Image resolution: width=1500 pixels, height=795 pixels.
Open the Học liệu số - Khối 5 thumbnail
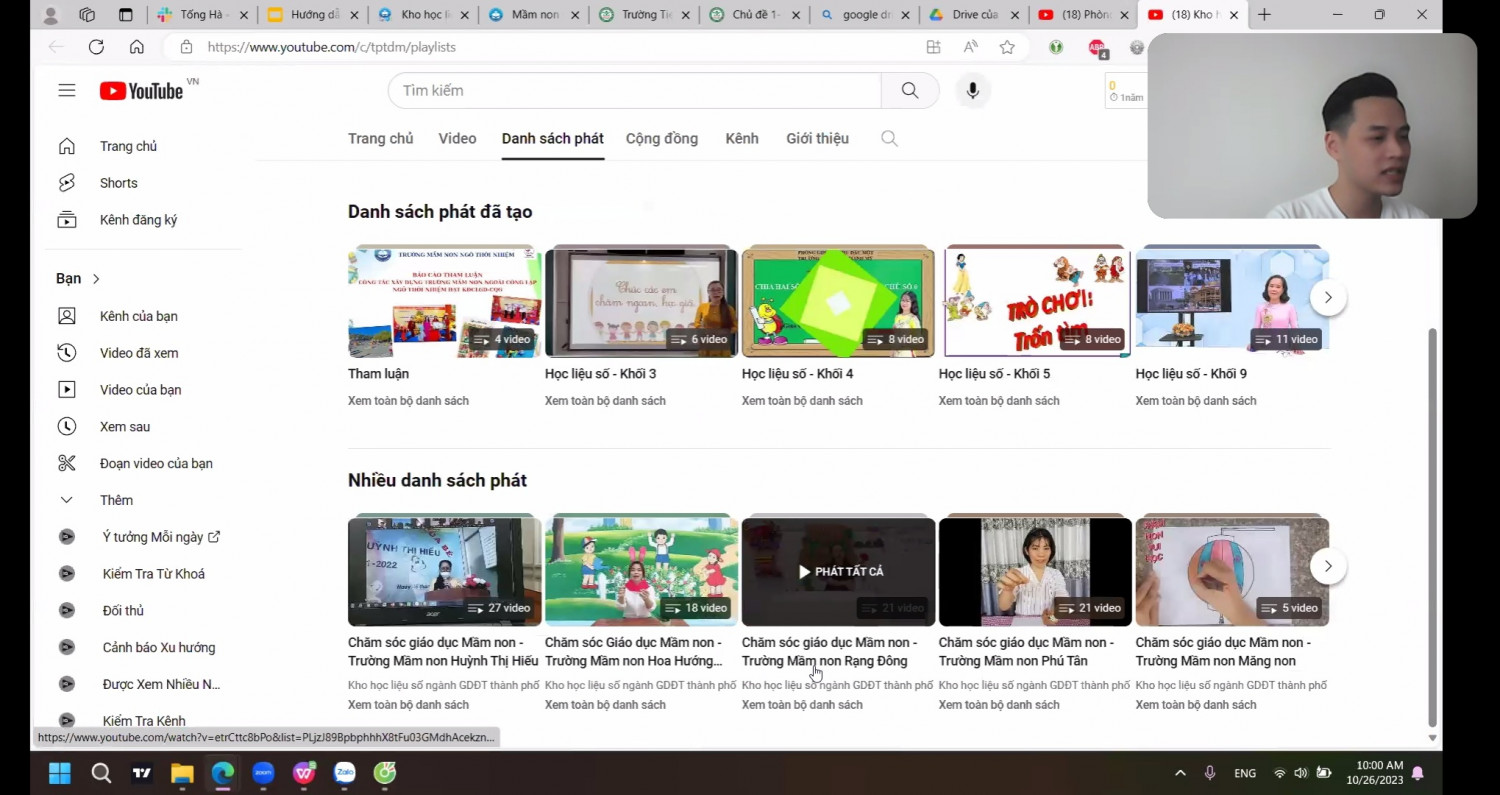pyautogui.click(x=1035, y=301)
